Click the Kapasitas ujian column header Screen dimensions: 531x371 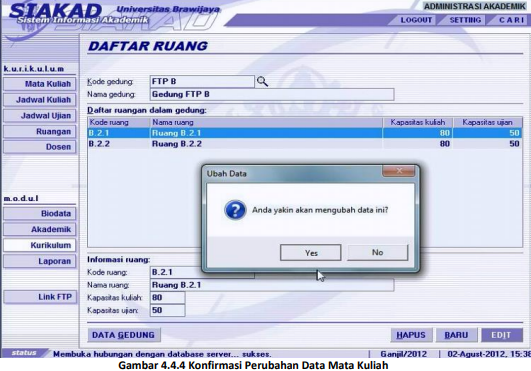pos(487,122)
